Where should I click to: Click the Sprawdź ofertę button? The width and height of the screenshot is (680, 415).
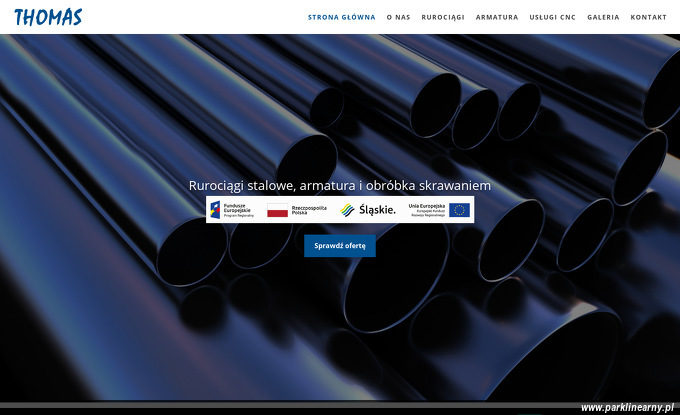coord(340,245)
